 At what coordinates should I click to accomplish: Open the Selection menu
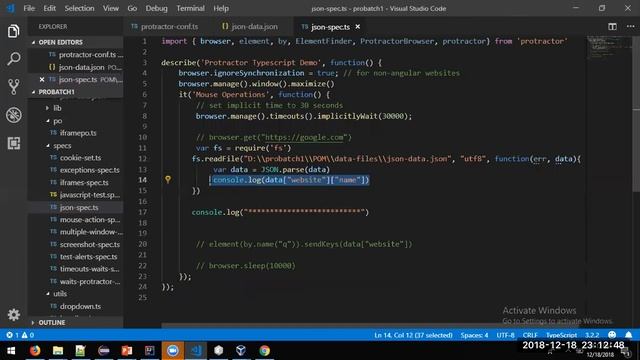(x=79, y=8)
